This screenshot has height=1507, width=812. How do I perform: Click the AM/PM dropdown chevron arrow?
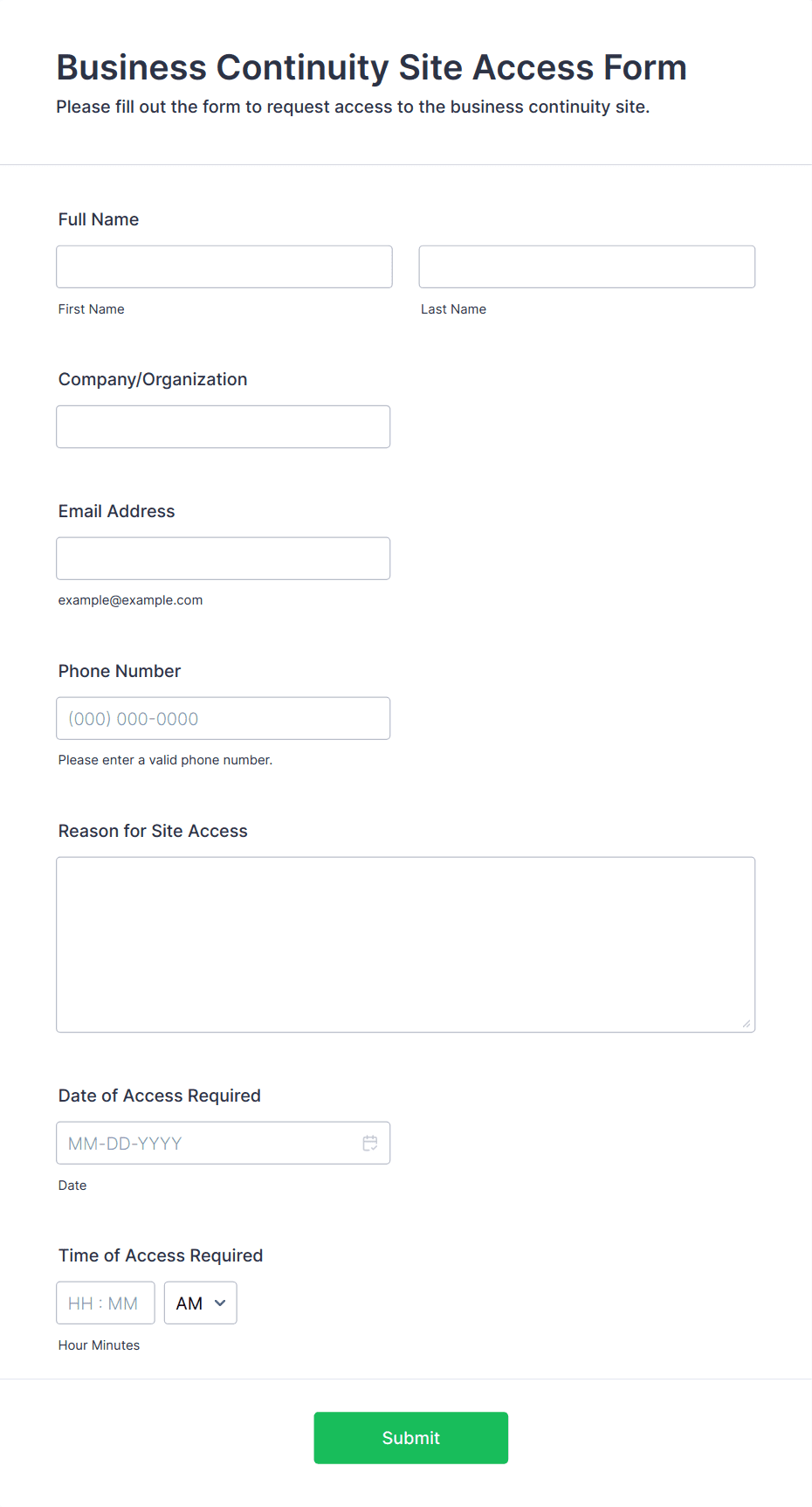click(x=220, y=1303)
